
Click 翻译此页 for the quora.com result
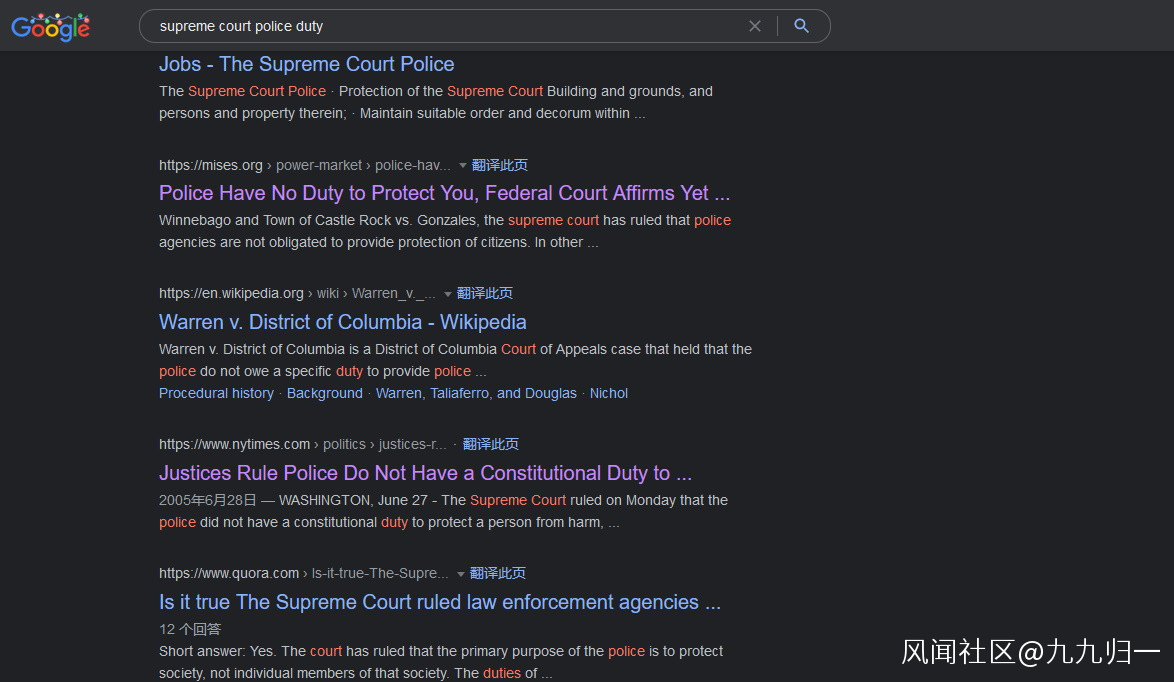coord(497,573)
